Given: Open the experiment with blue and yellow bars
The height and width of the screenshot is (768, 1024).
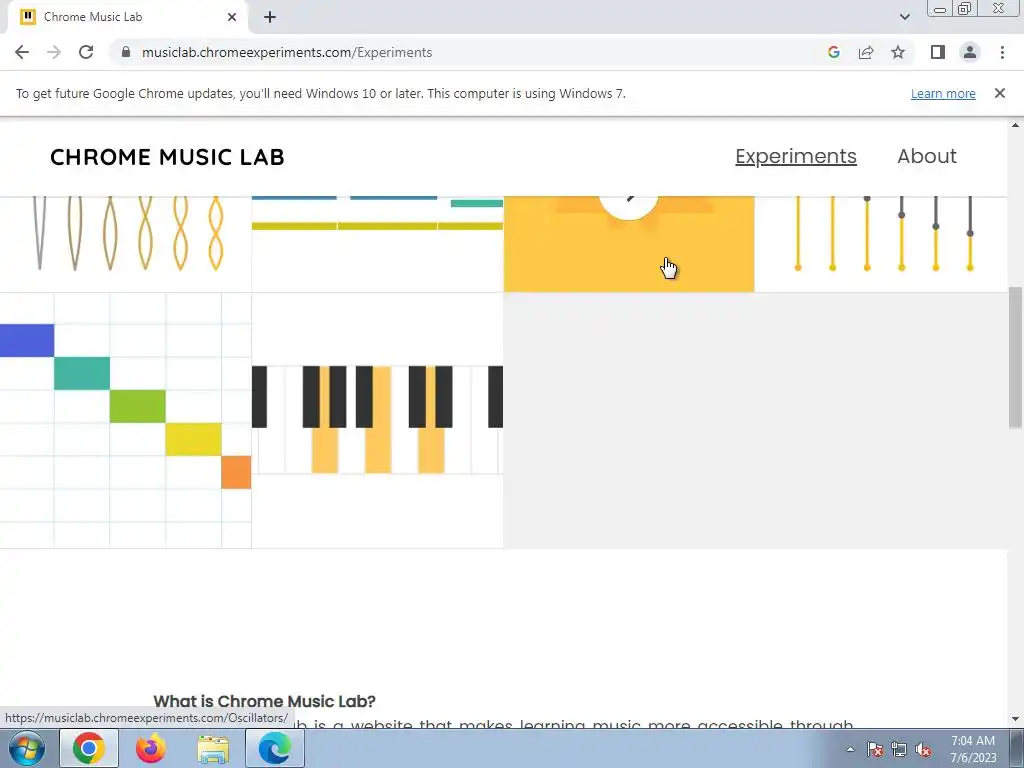Looking at the screenshot, I should 377,244.
